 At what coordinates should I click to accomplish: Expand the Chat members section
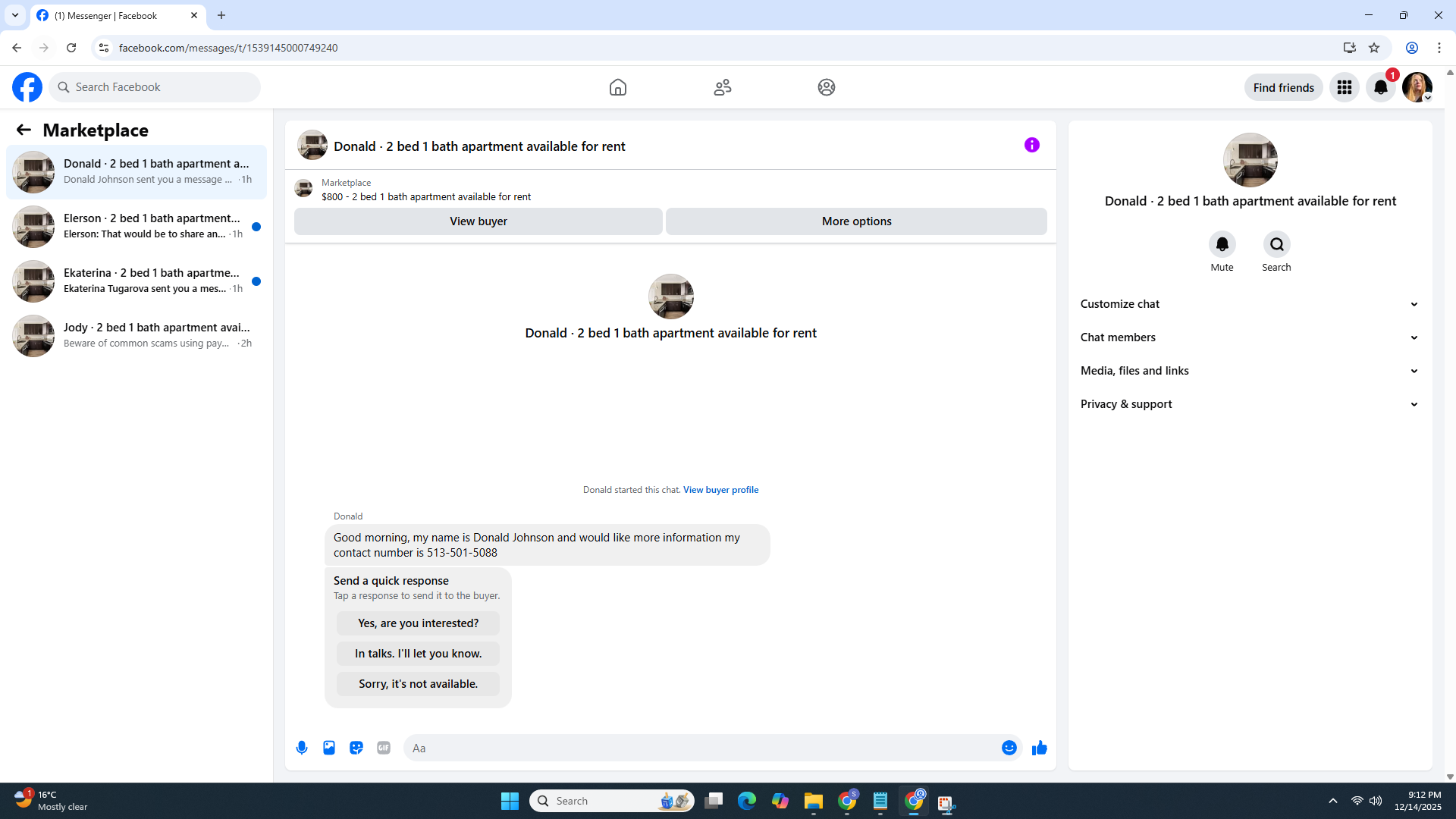1249,337
